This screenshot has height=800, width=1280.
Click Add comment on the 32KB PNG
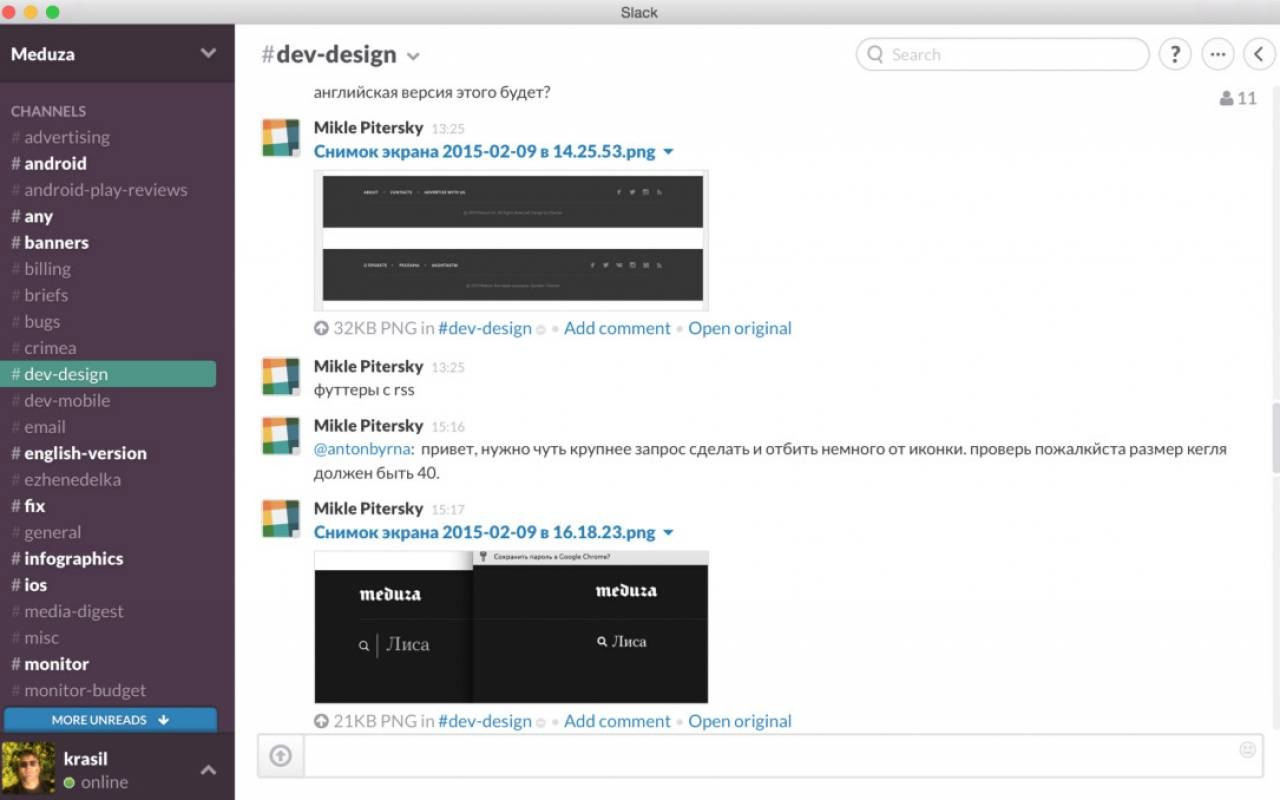click(x=617, y=328)
